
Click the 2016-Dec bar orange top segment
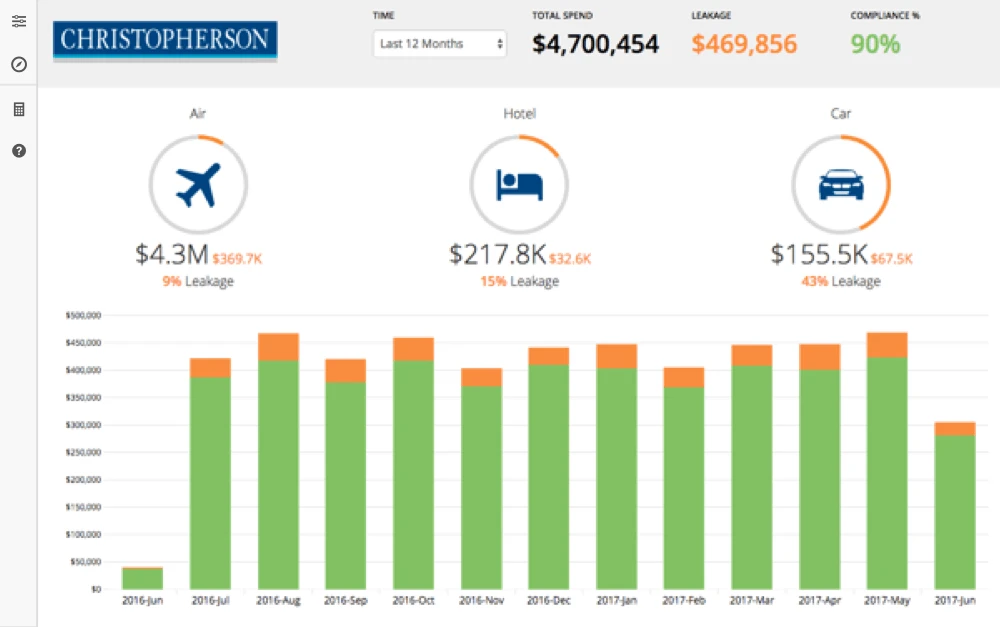[548, 356]
